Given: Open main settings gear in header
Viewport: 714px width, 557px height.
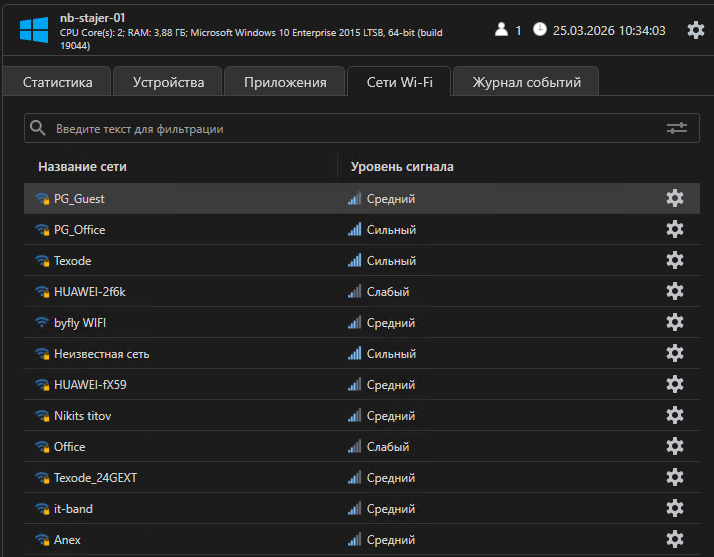Looking at the screenshot, I should click(696, 30).
